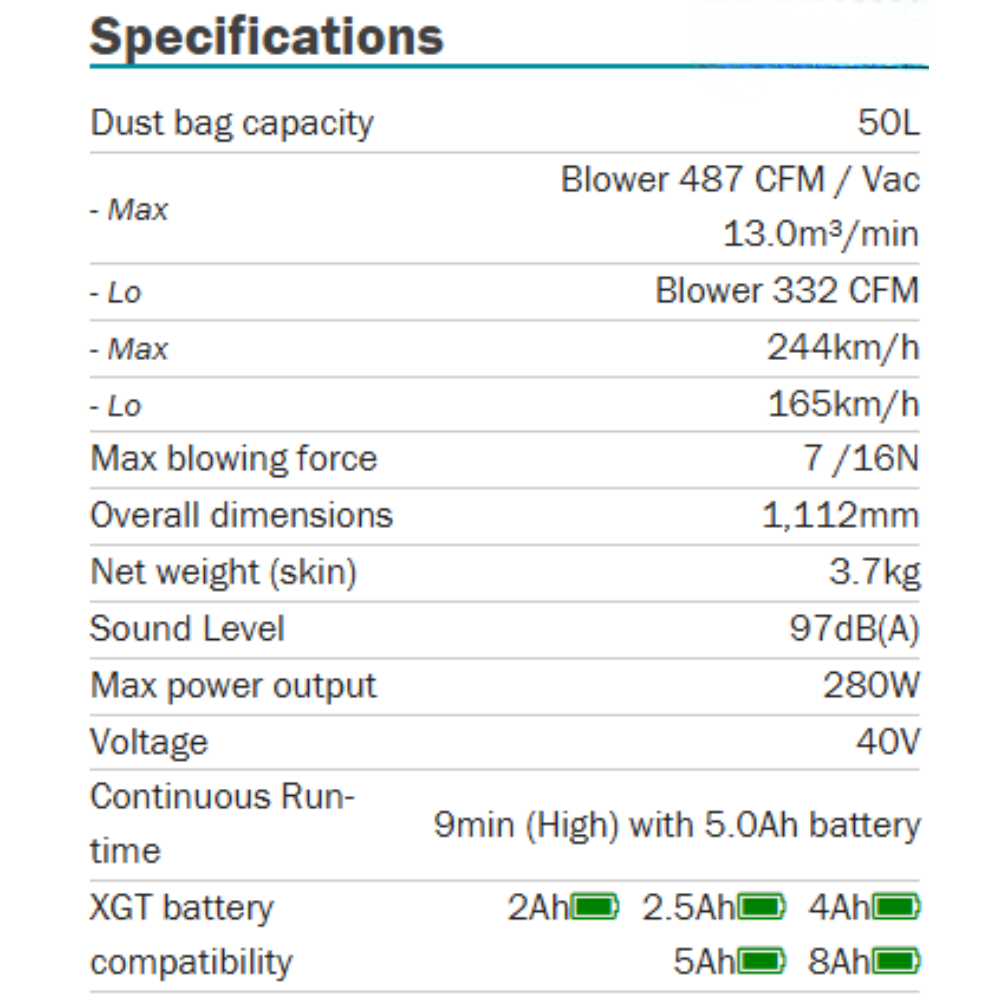The image size is (1000, 1000).
Task: Click the 1,112mm dimensions value
Action: (840, 516)
